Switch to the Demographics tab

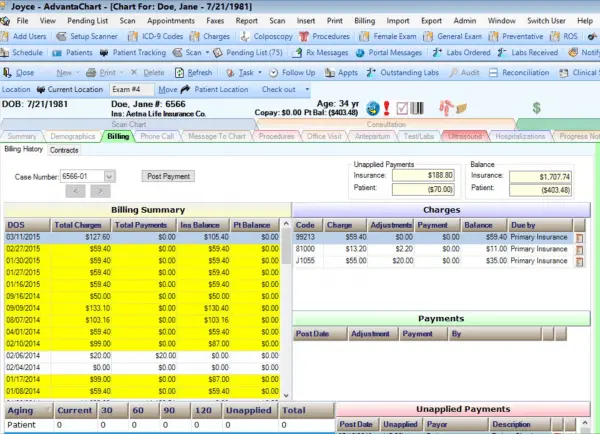point(72,136)
